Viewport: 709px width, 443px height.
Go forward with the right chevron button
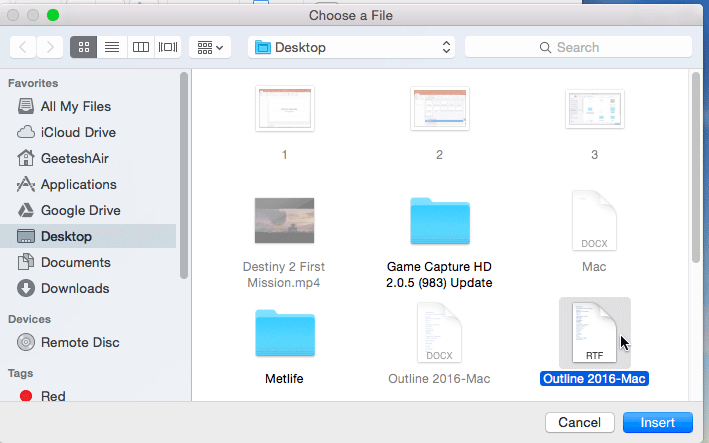click(50, 47)
